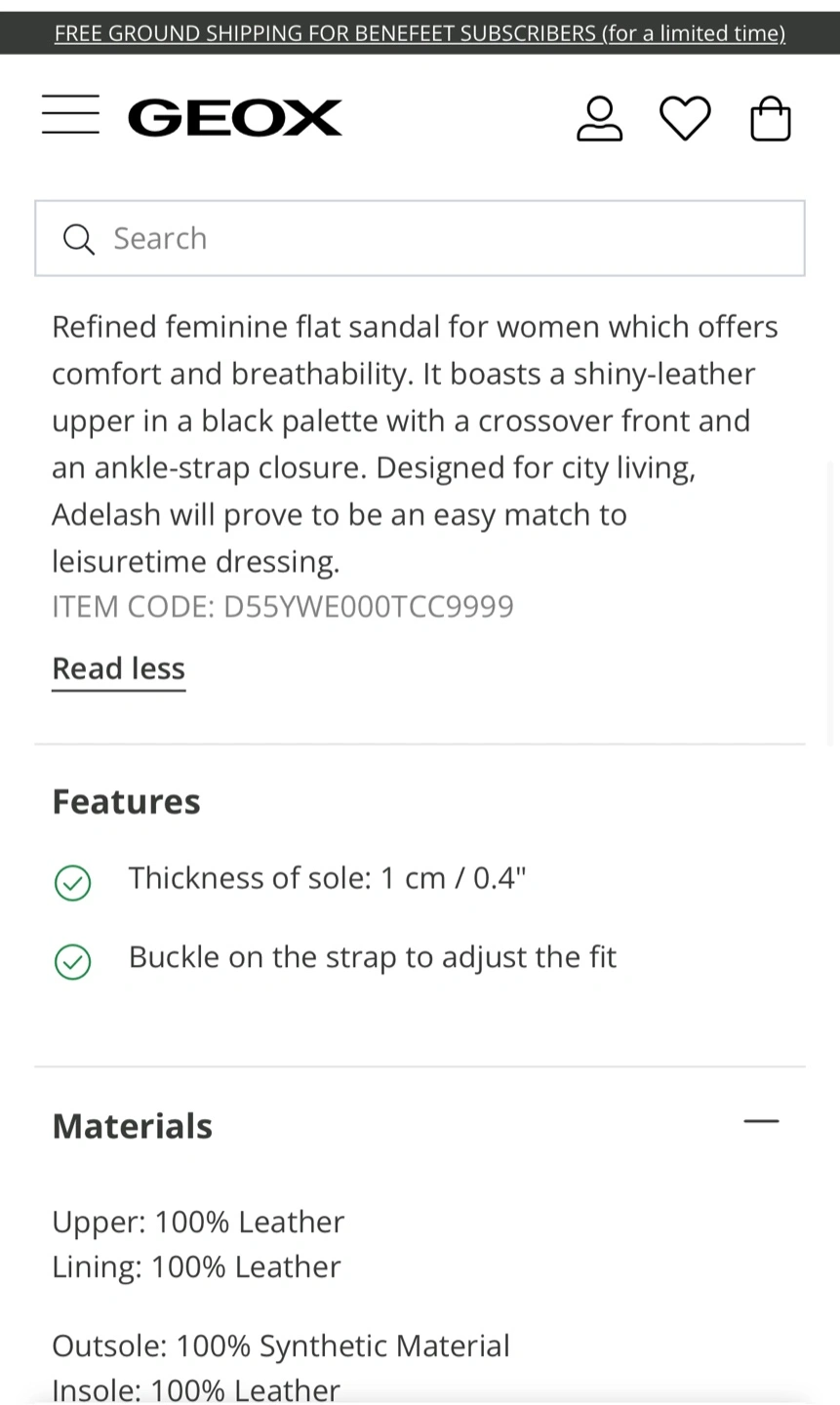This screenshot has height=1405, width=840.
Task: Open the hamburger navigation menu
Action: (70, 115)
